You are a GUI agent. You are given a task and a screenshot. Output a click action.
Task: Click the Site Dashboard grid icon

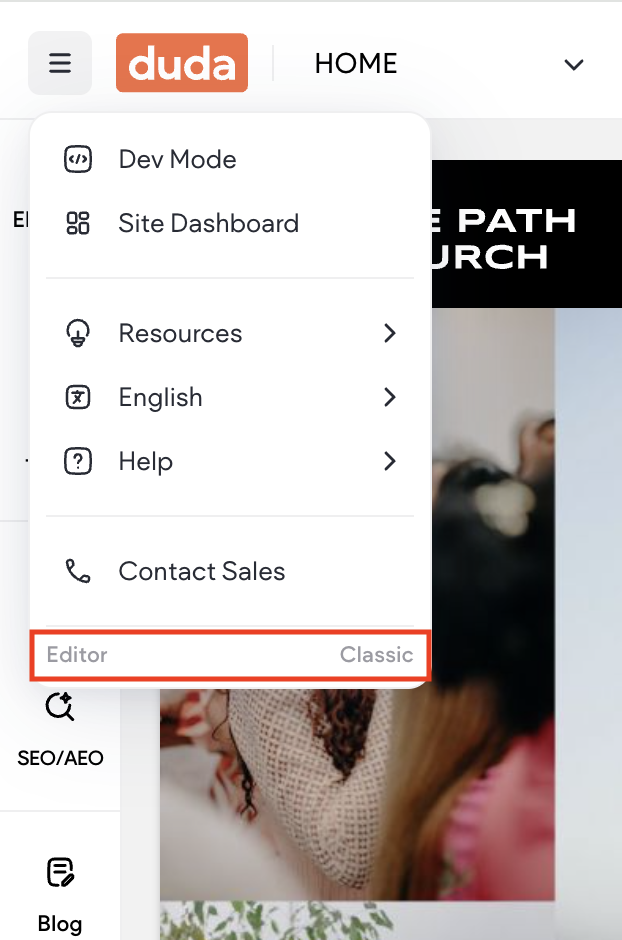click(x=78, y=224)
